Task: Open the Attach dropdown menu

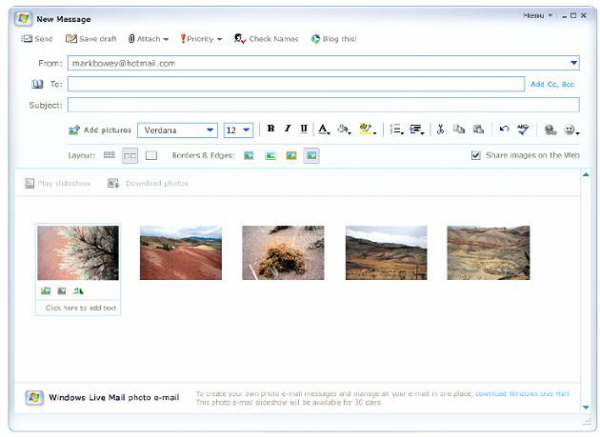Action: coord(148,39)
